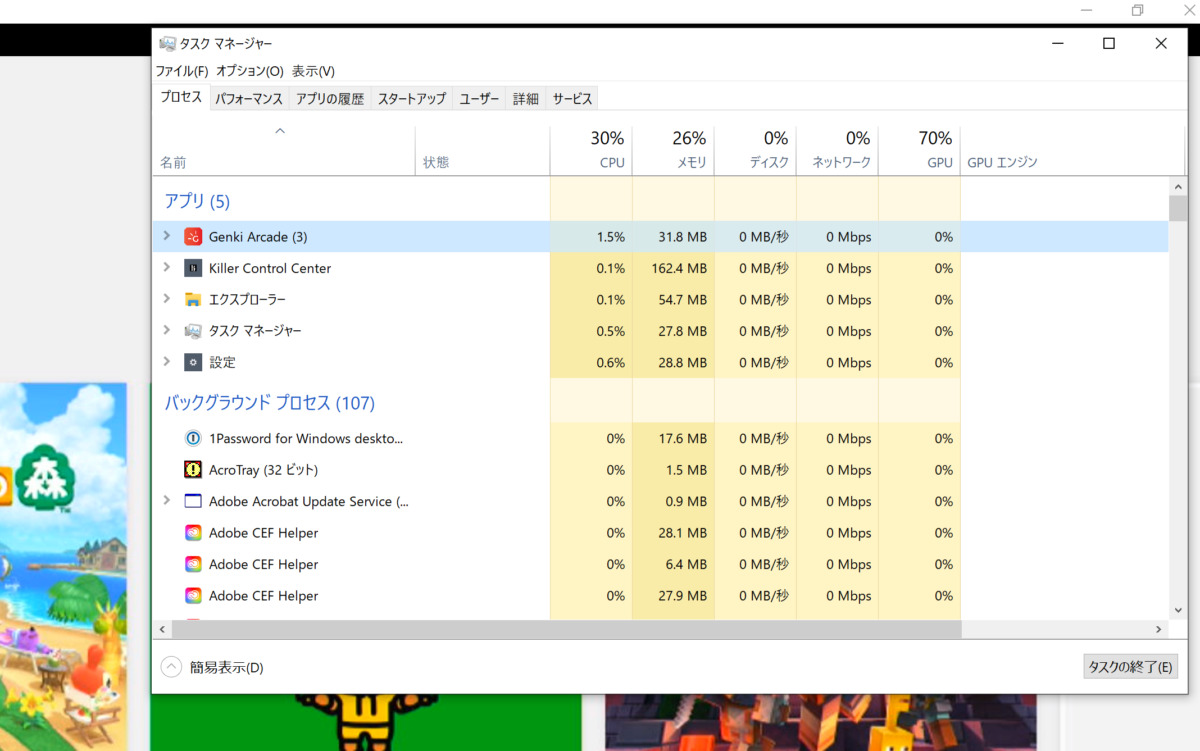Click the タスク マネージャー row icon

pyautogui.click(x=193, y=331)
